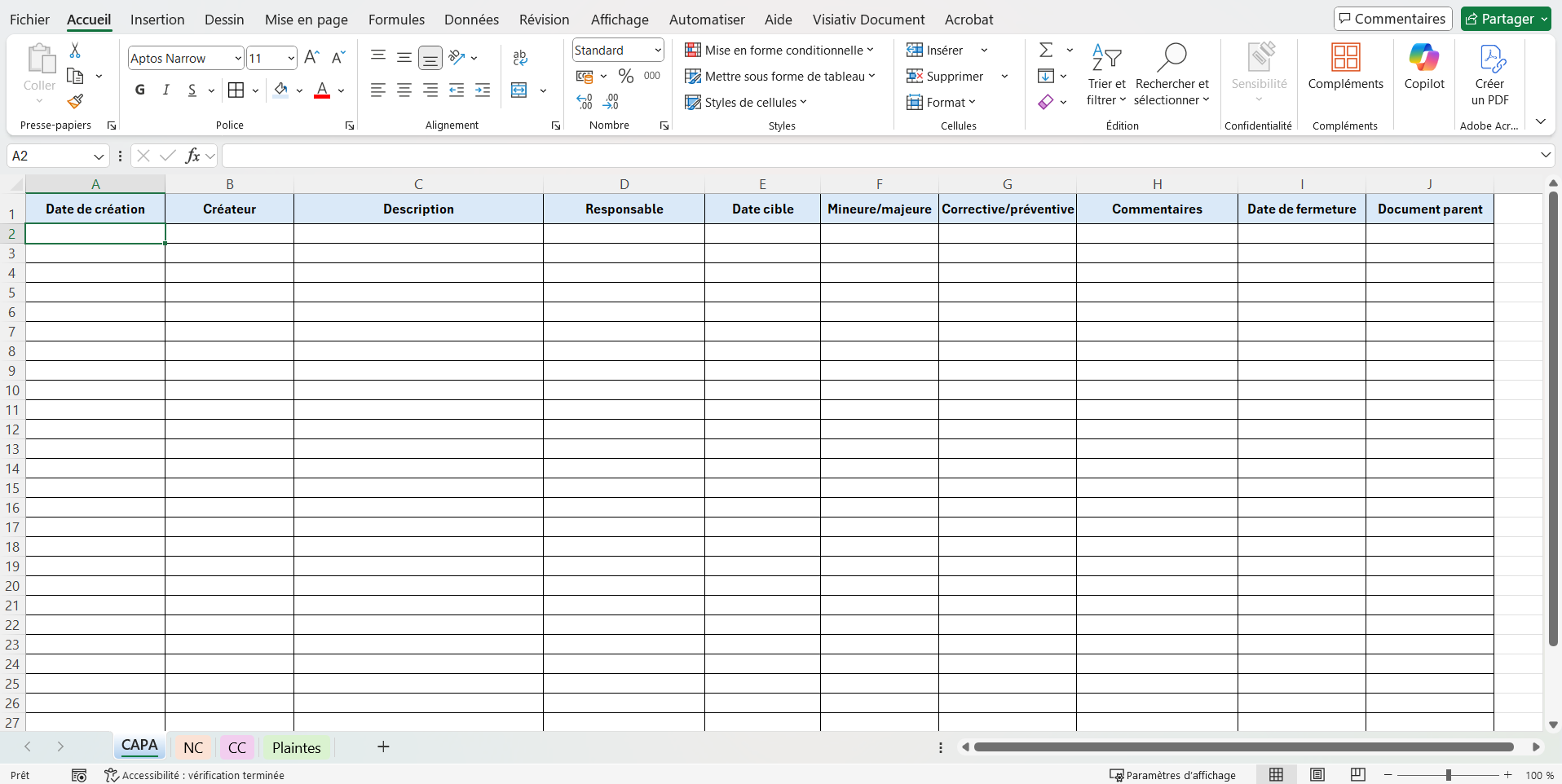Click the Cut scissors icon
The width and height of the screenshot is (1562, 784).
(75, 51)
